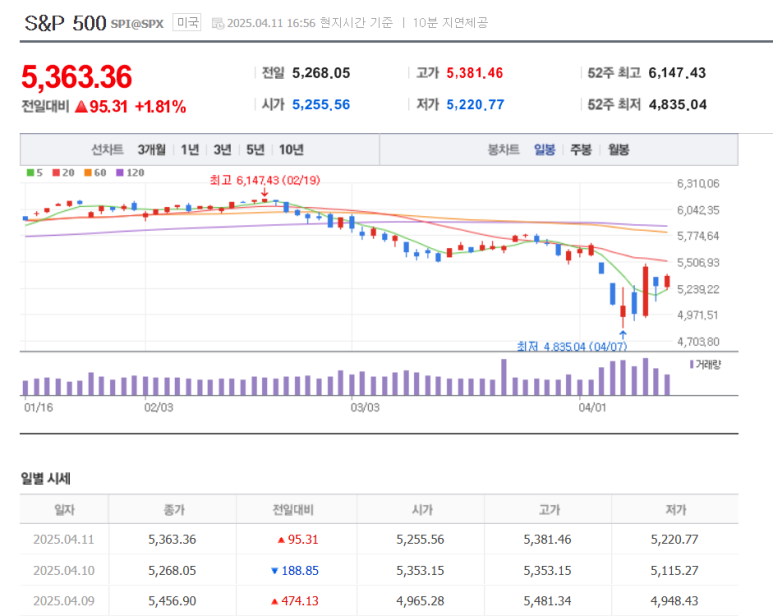Viewport: 773px width, 616px height.
Task: Select the 주봉 candlestick chart
Action: click(x=581, y=150)
